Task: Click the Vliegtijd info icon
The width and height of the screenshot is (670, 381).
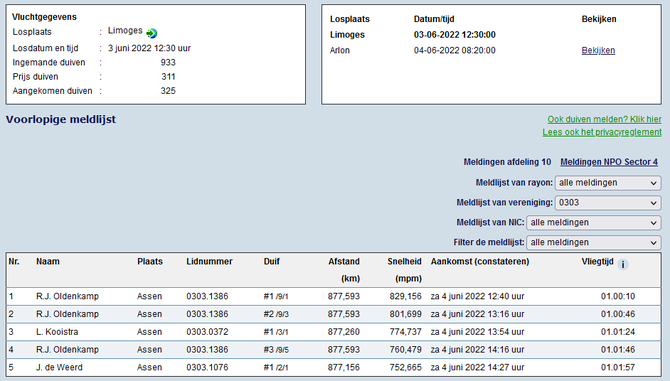Action: (623, 265)
